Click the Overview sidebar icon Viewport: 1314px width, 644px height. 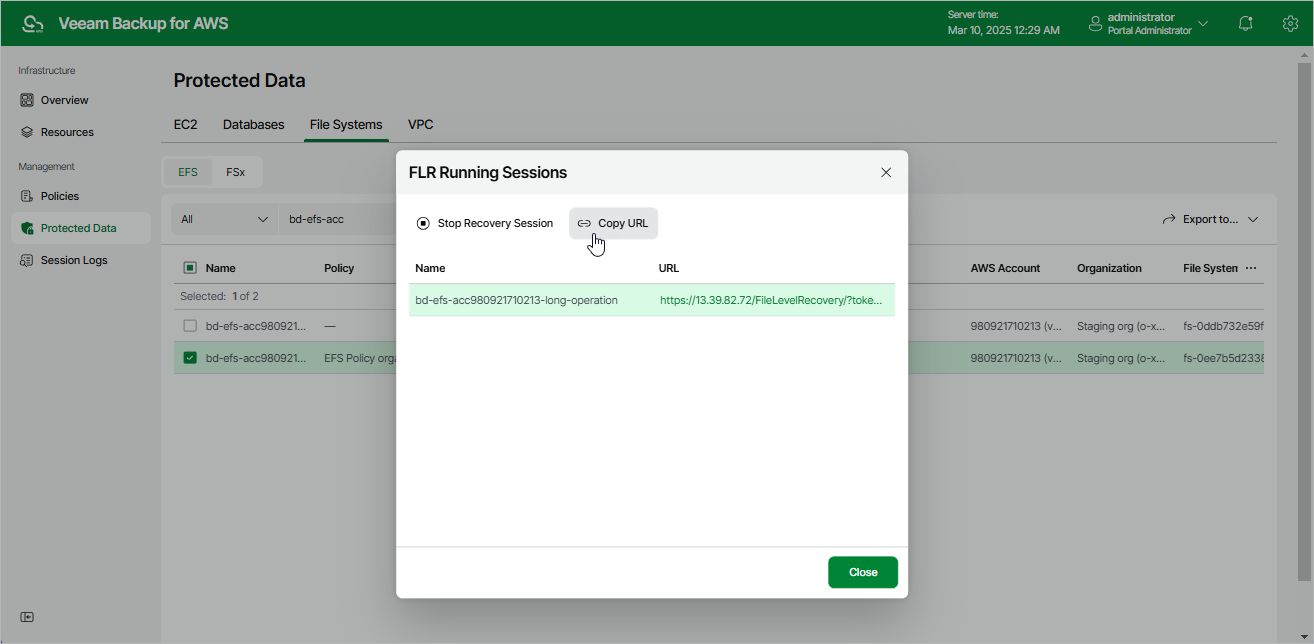click(27, 100)
